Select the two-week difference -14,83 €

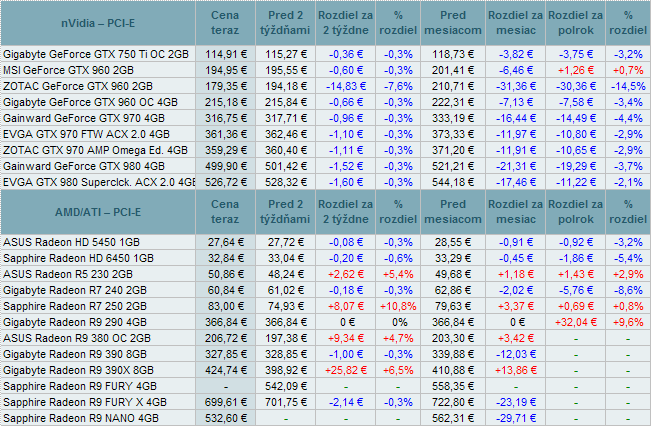pyautogui.click(x=346, y=86)
